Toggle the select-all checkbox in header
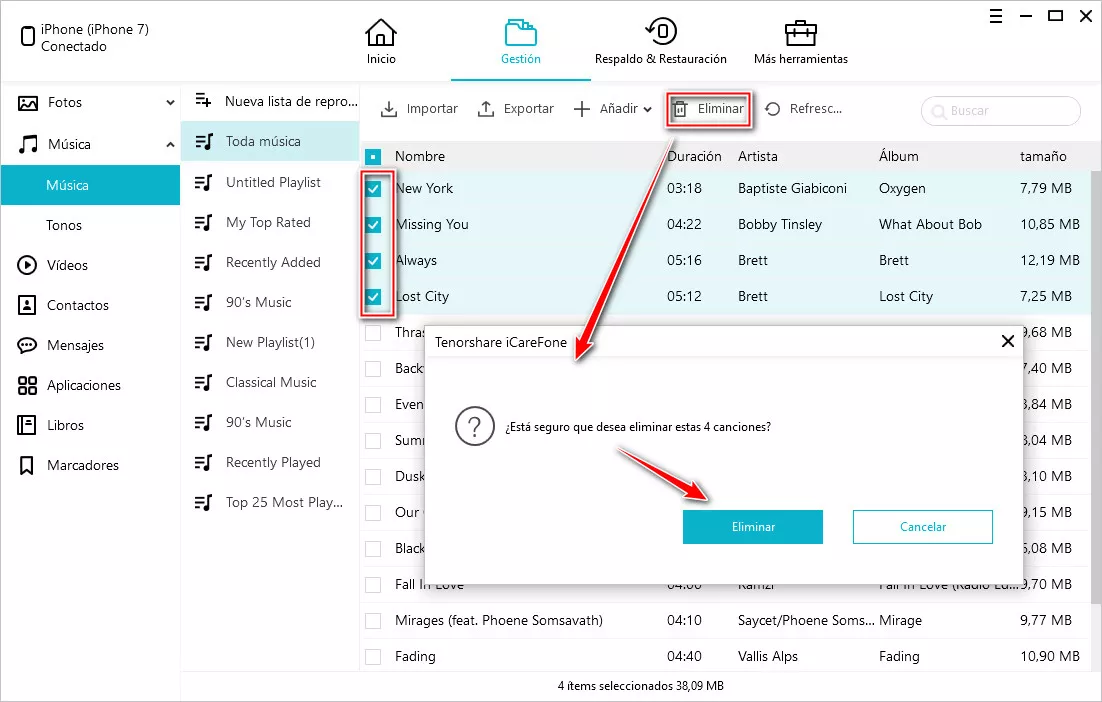 point(373,157)
